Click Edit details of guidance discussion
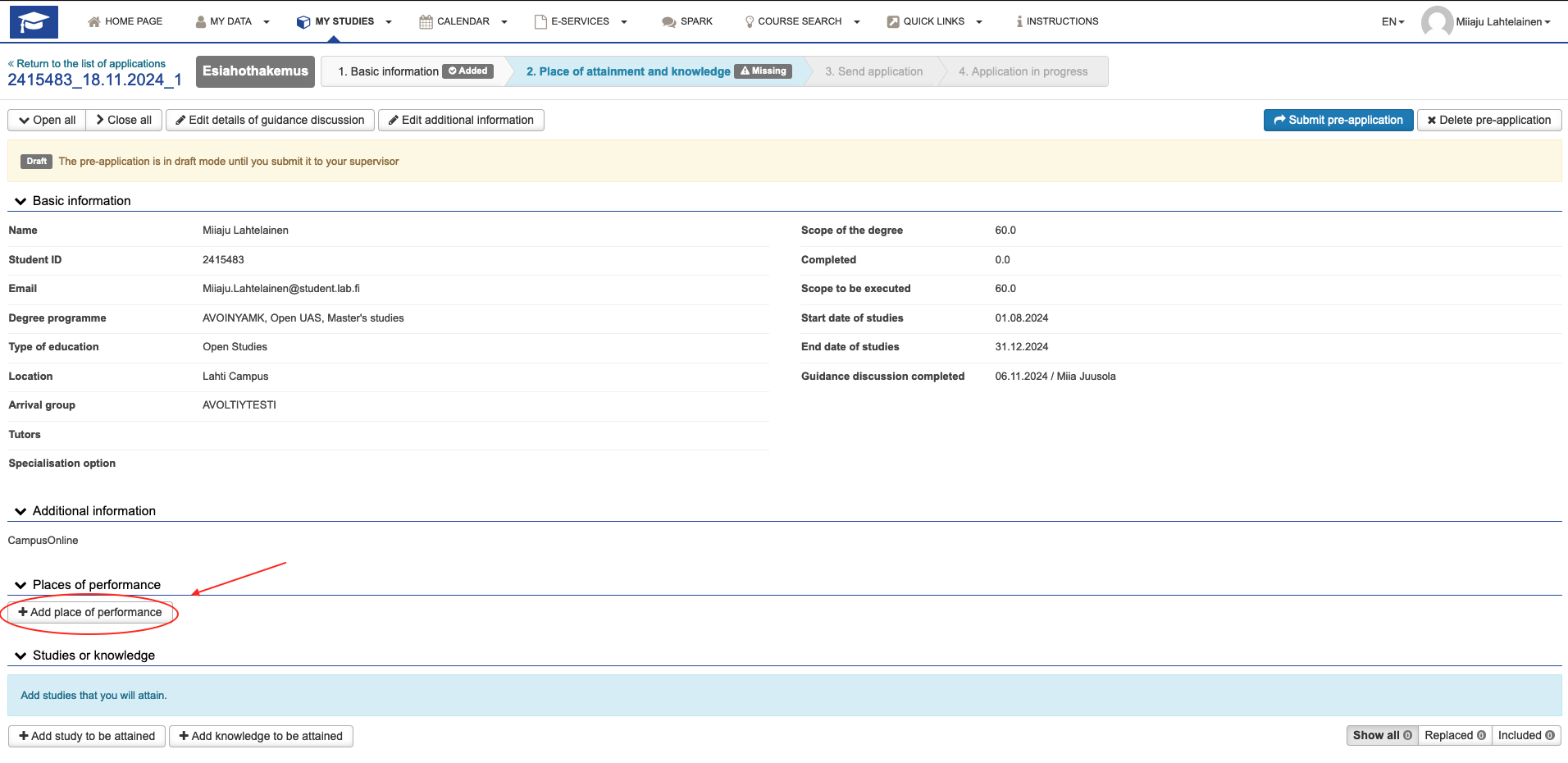1568x763 pixels. pyautogui.click(x=270, y=120)
